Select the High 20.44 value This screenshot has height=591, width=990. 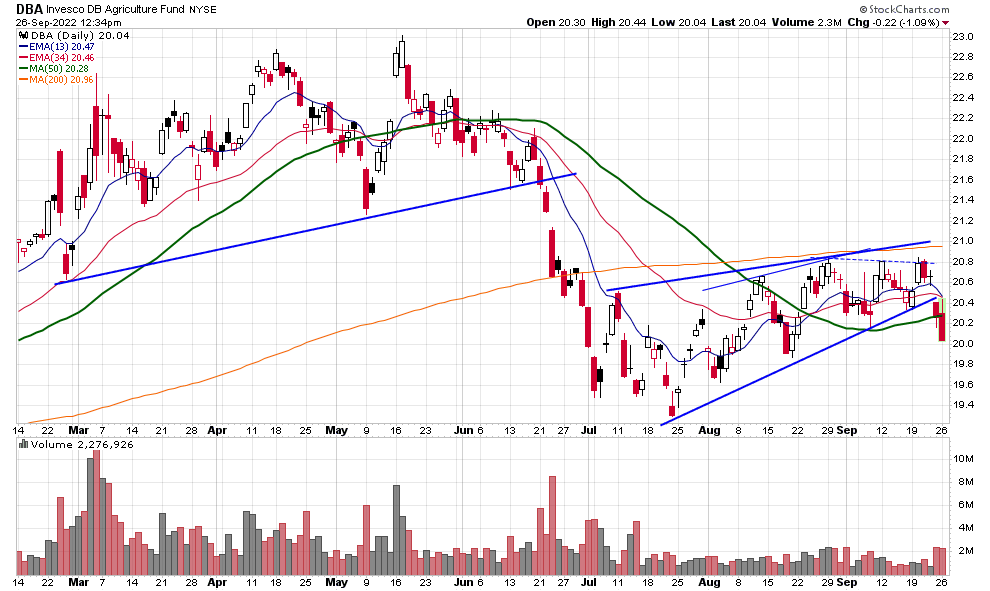(x=619, y=22)
